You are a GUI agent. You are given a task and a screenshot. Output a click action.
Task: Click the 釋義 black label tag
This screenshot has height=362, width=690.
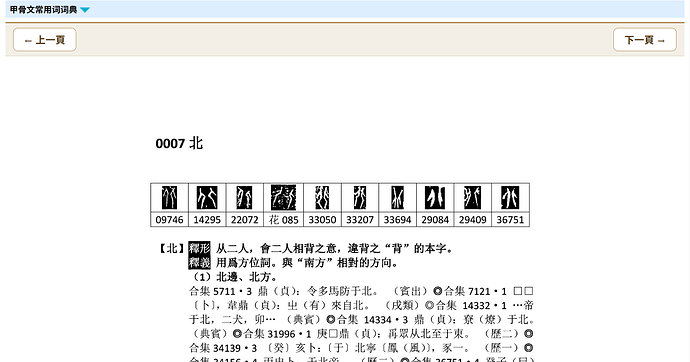point(199,263)
